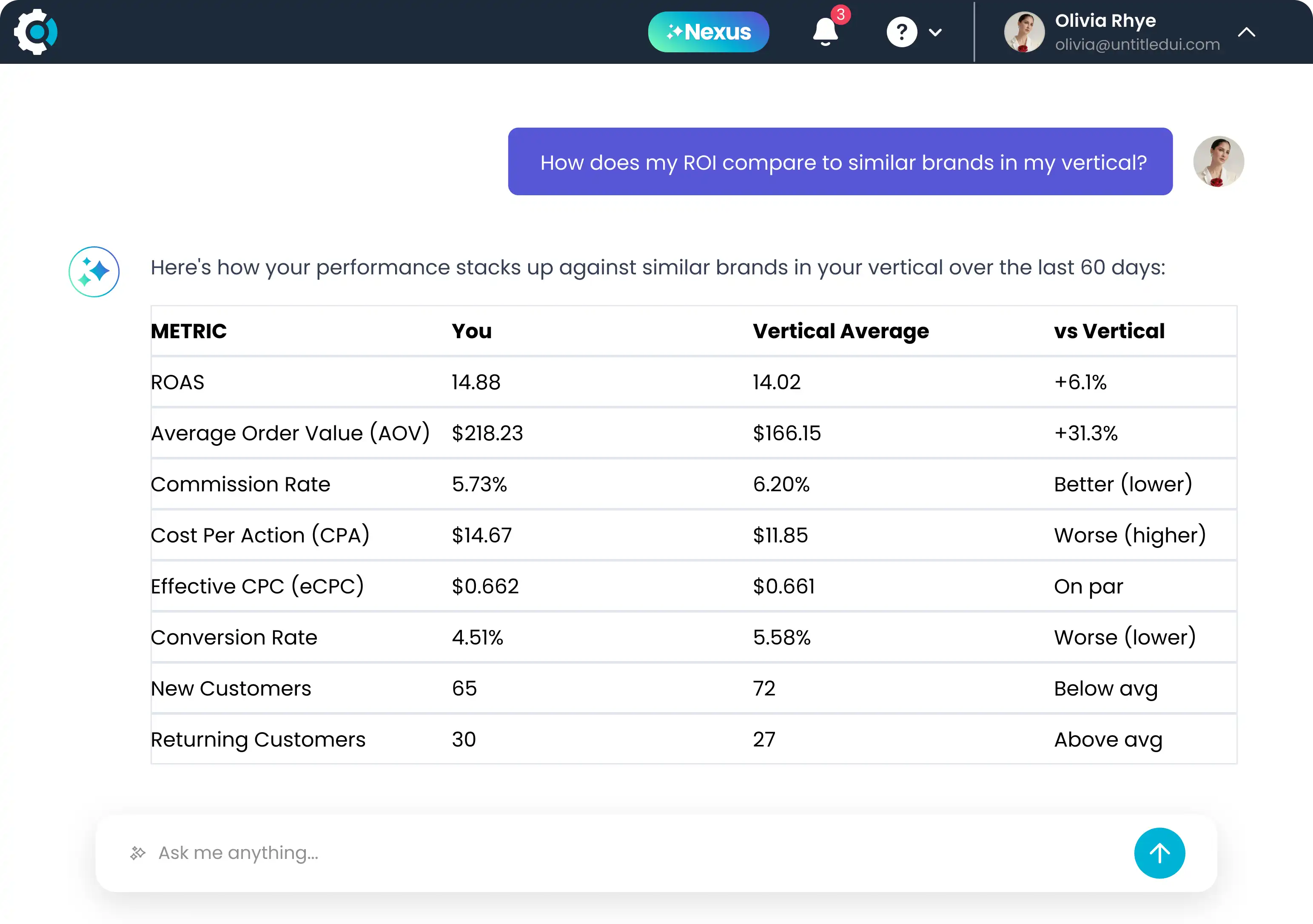
Task: Select the ROI comparison question bubble
Action: 840,162
